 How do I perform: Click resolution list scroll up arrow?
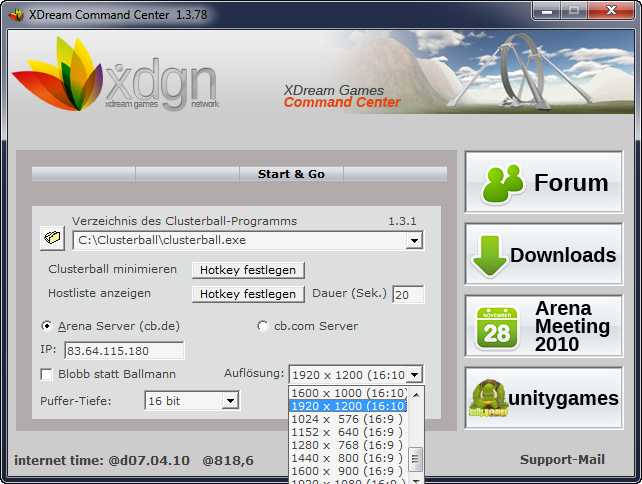pyautogui.click(x=416, y=395)
